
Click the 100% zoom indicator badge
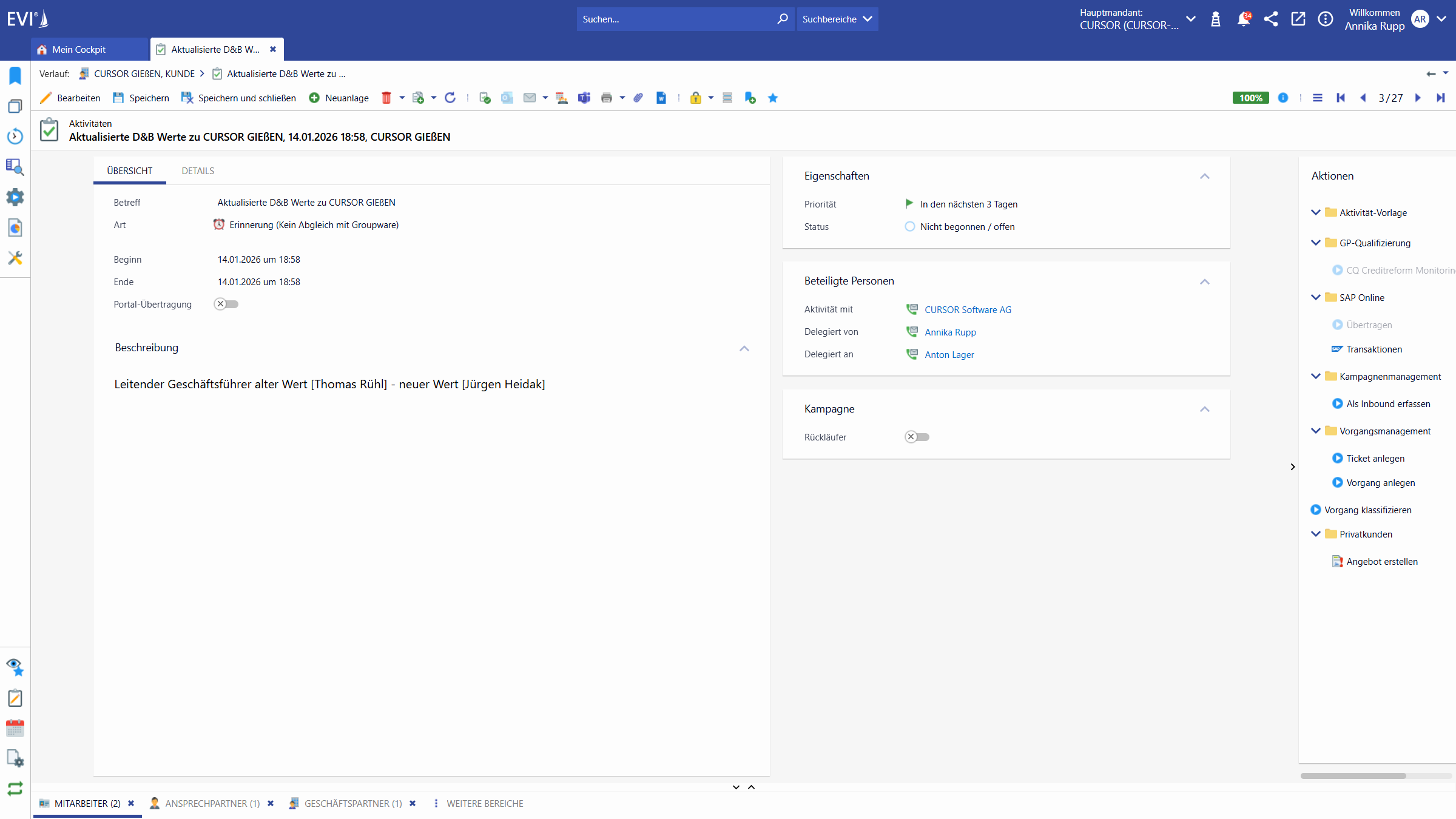coord(1250,97)
